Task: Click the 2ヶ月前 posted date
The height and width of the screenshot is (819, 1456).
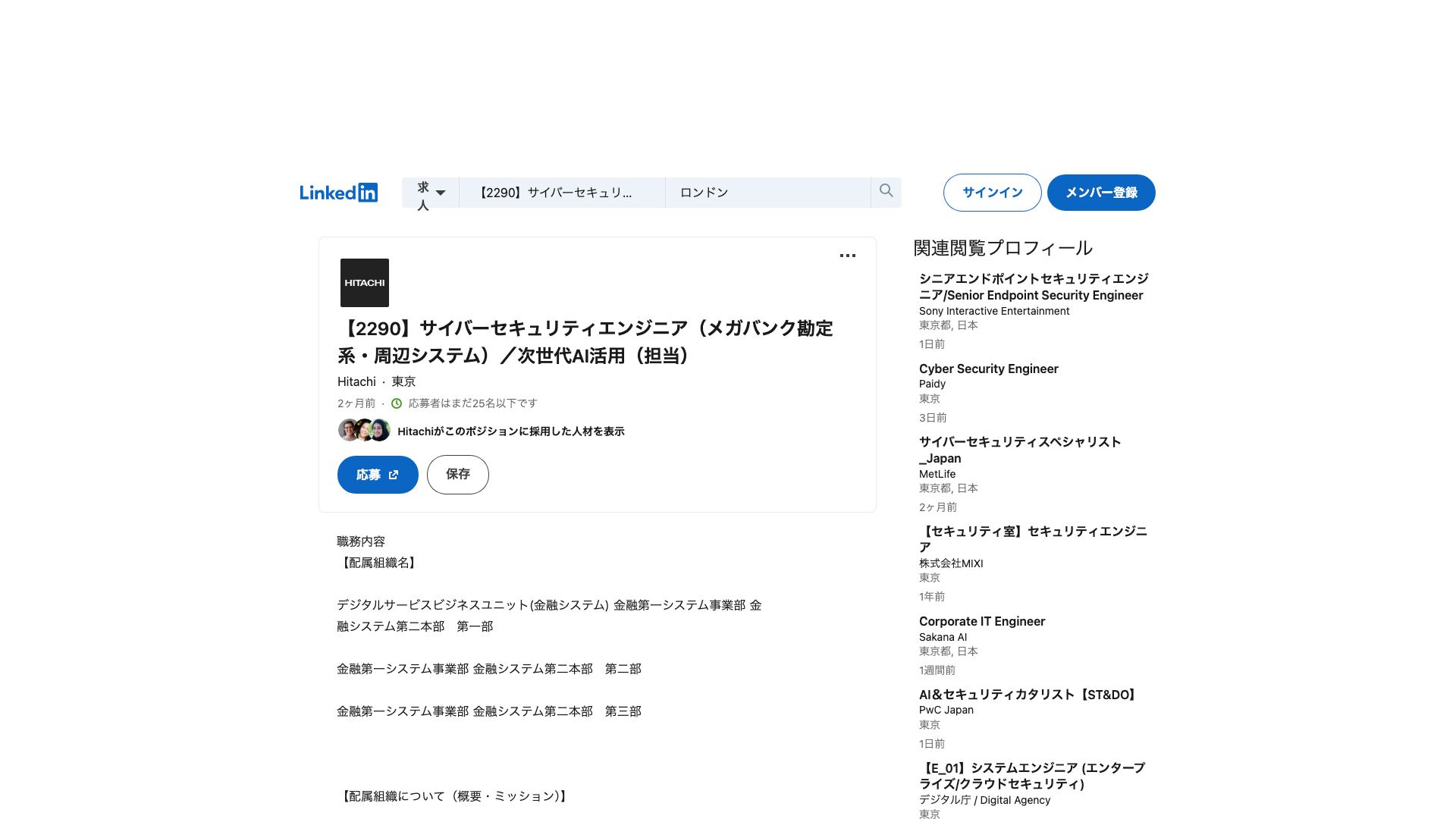Action: pos(356,403)
